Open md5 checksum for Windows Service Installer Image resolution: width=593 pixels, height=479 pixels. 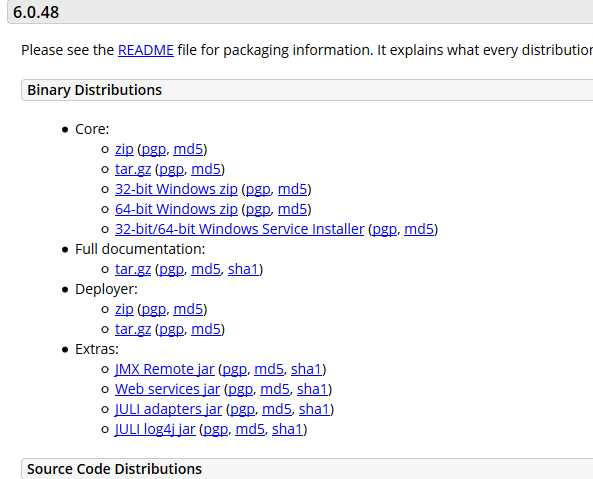[419, 229]
